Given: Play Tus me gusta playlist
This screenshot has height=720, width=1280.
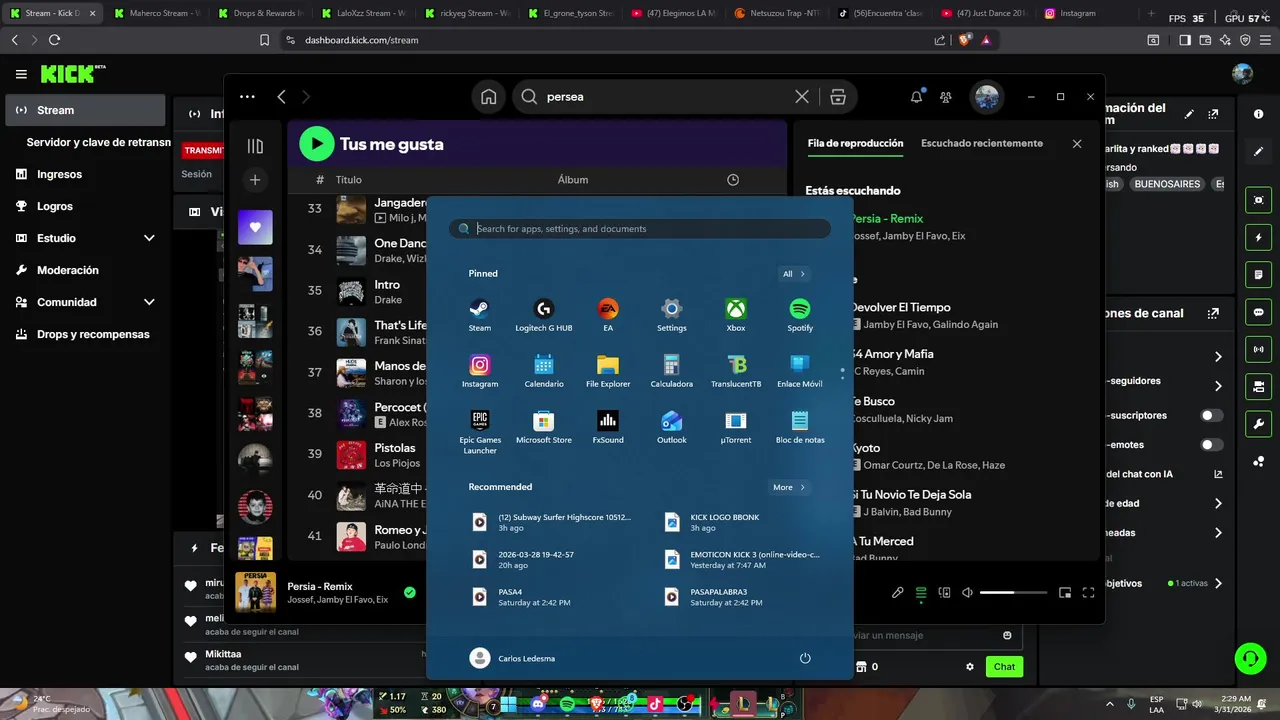Looking at the screenshot, I should click(x=317, y=144).
